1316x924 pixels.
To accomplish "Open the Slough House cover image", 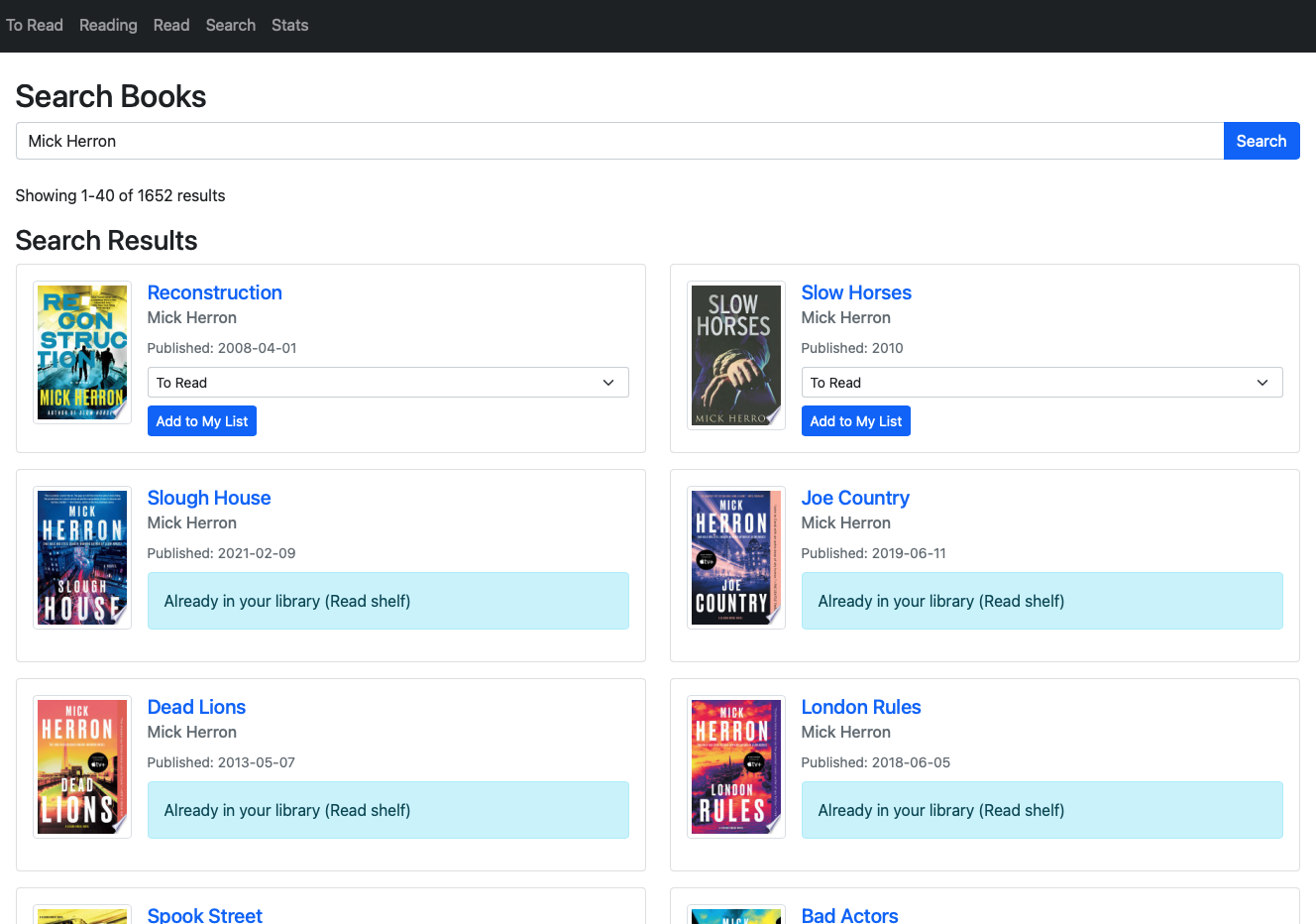I will [x=82, y=557].
